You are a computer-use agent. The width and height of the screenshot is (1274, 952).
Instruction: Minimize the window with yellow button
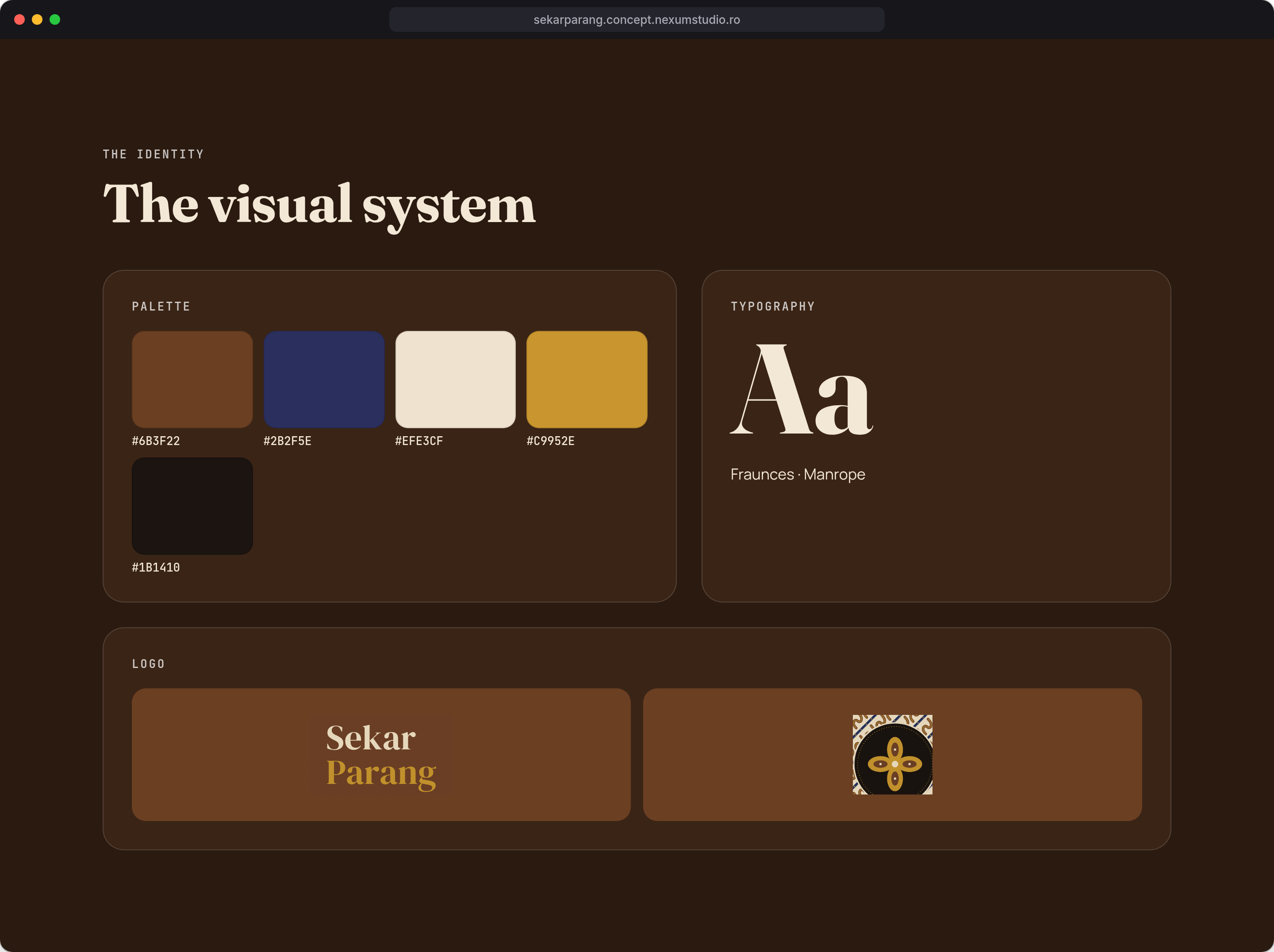point(38,19)
